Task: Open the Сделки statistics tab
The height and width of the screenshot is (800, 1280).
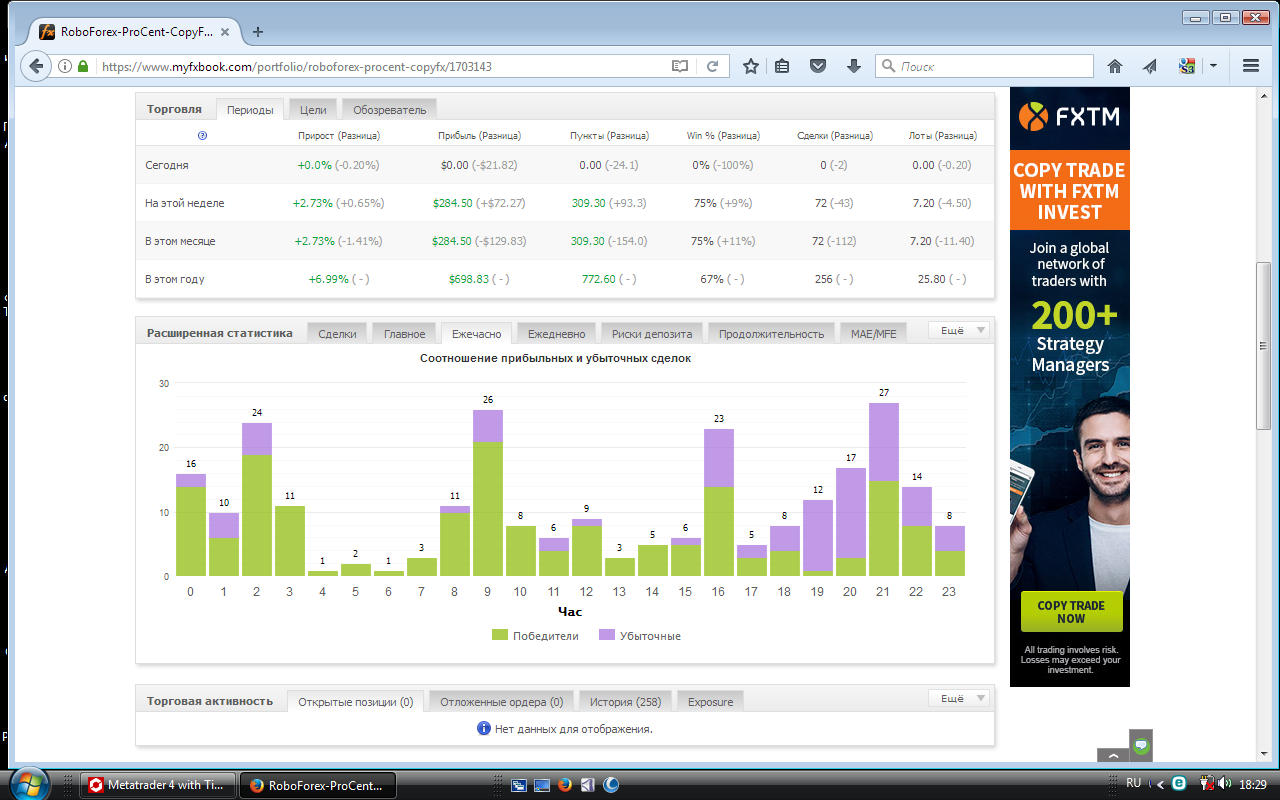Action: (x=337, y=334)
